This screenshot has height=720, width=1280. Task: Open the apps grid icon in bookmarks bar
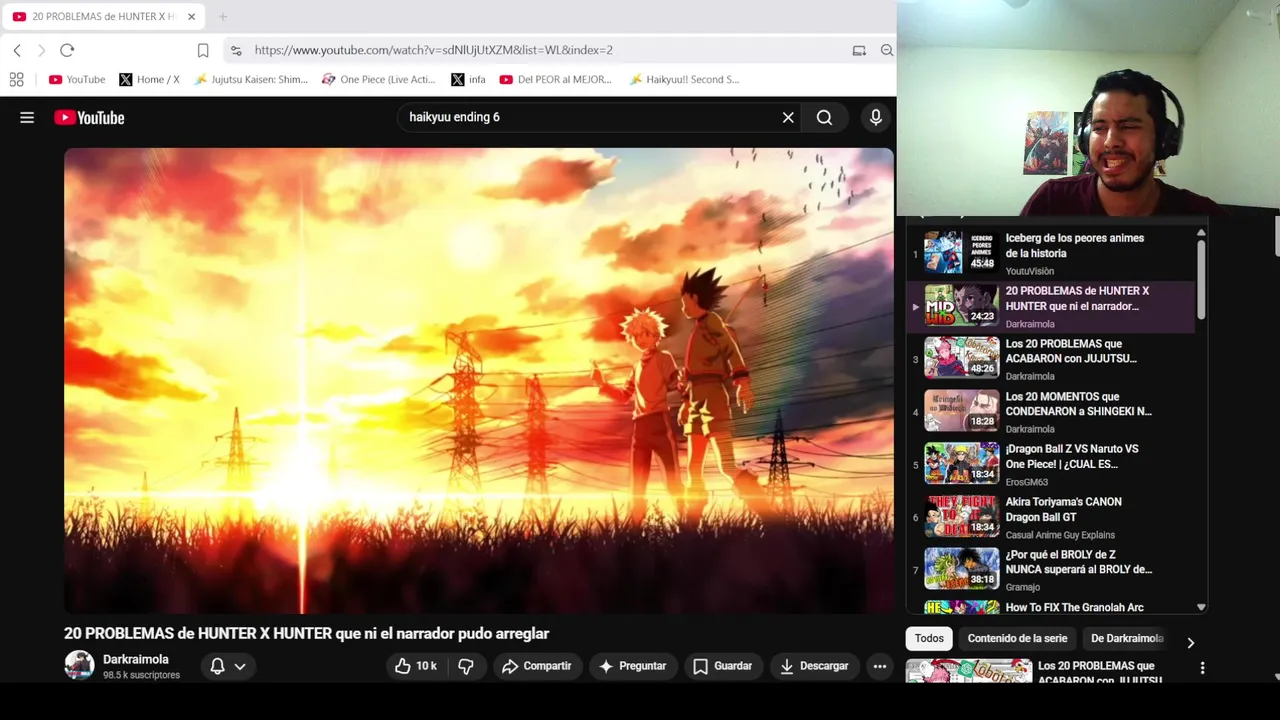pos(17,79)
